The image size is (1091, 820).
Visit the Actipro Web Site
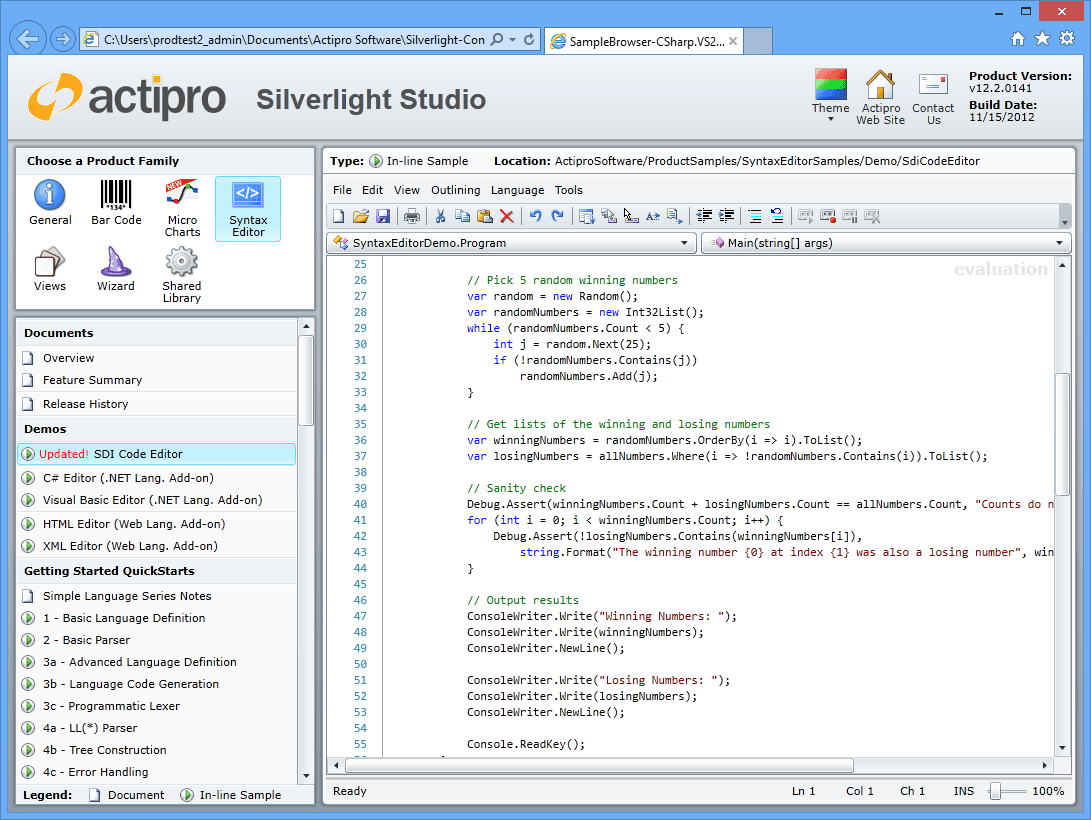coord(880,97)
